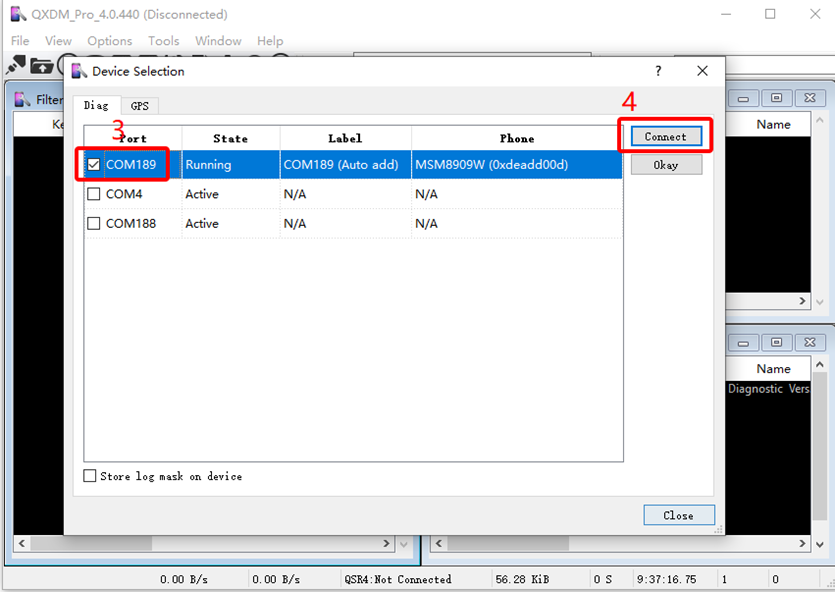Viewport: 835px width, 592px height.
Task: Check the COM188 port checkbox
Action: click(x=94, y=223)
